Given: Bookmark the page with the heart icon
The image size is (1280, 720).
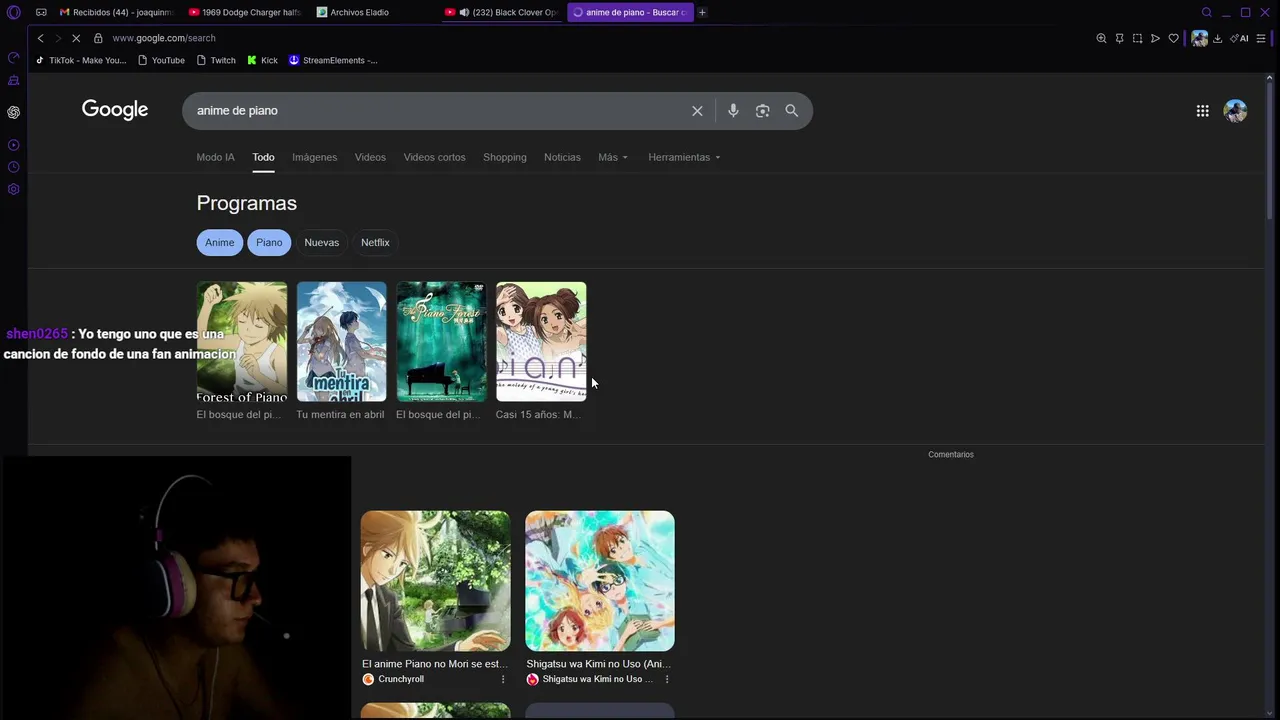Looking at the screenshot, I should point(1173,38).
